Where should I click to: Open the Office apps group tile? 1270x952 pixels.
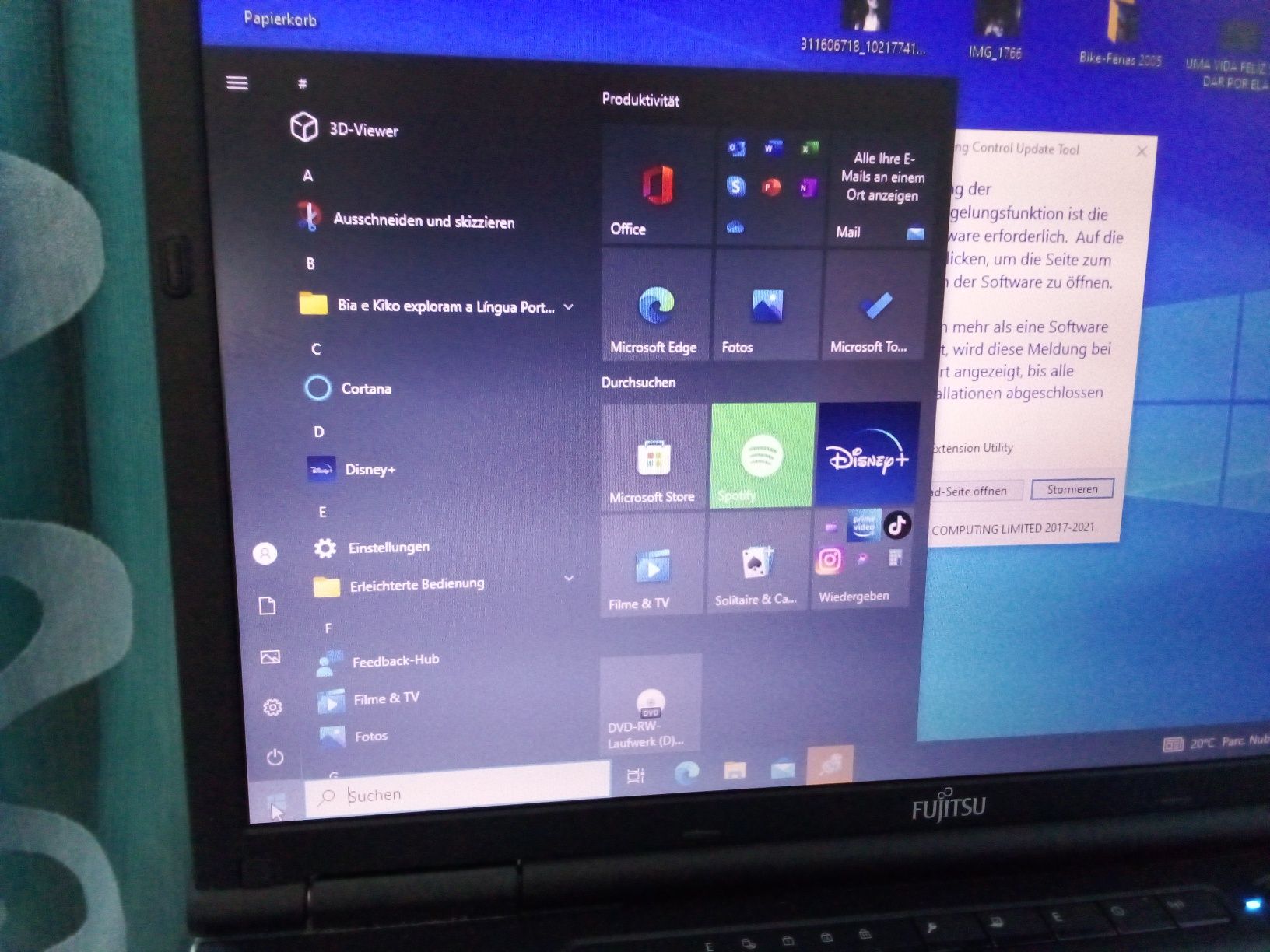click(770, 187)
